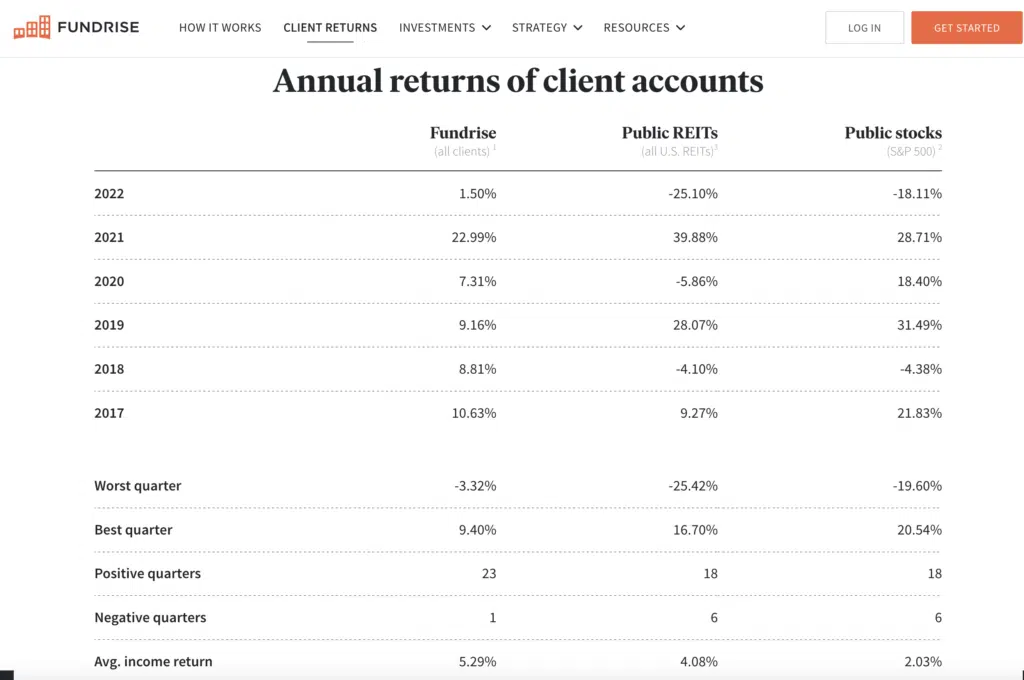Open footnote 3 beside all U.S. REITs
Screen dimensions: 1024x680
click(716, 149)
